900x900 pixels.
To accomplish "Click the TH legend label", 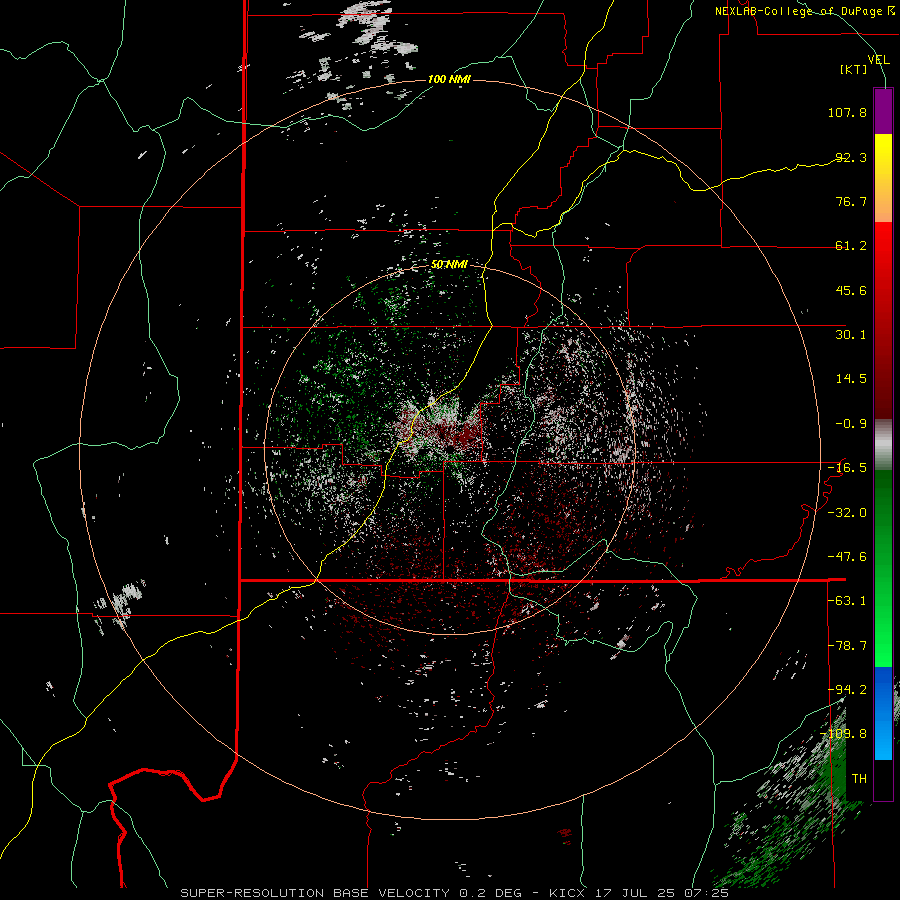I will [x=859, y=779].
